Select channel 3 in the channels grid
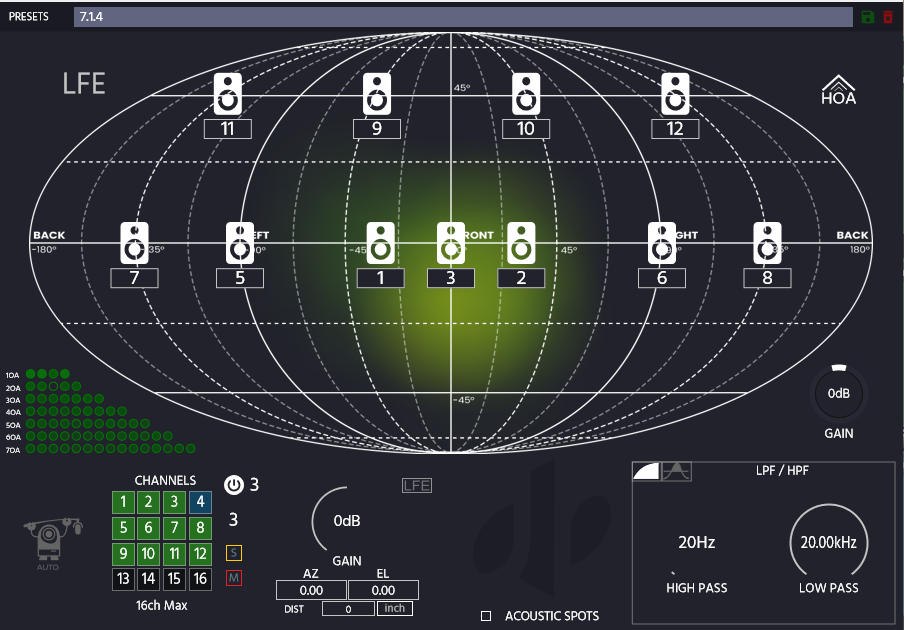This screenshot has width=904, height=630. pyautogui.click(x=174, y=502)
